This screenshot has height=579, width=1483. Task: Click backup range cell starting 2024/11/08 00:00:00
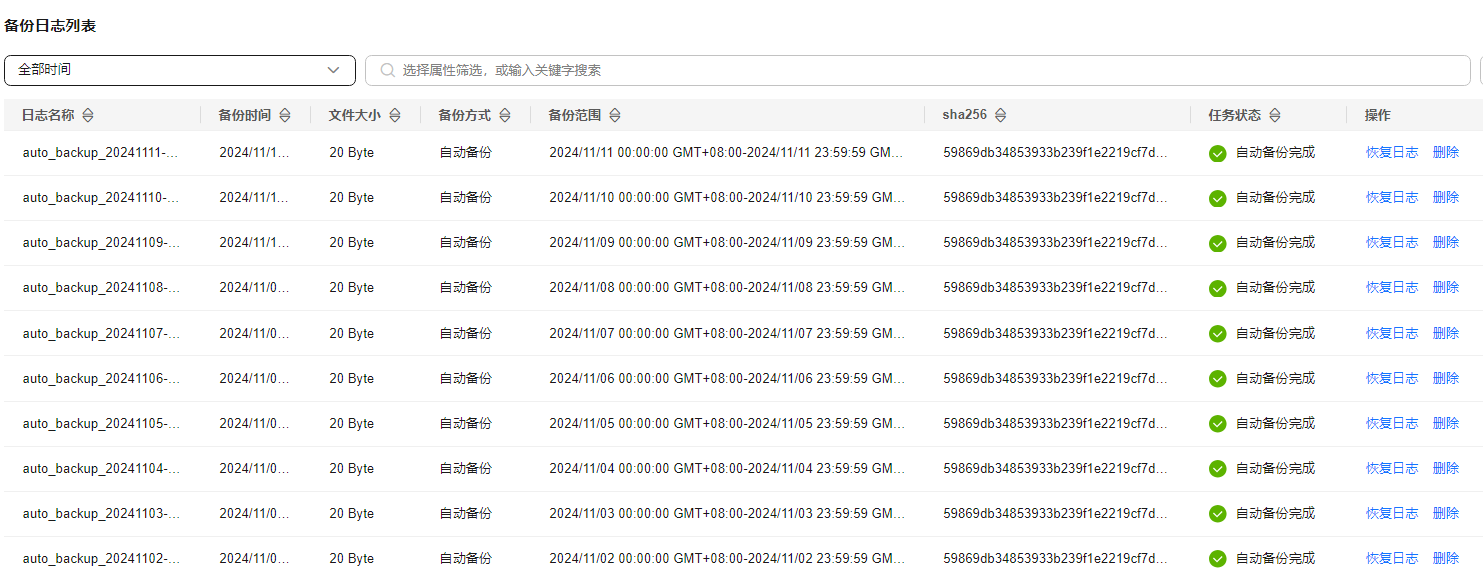(727, 288)
